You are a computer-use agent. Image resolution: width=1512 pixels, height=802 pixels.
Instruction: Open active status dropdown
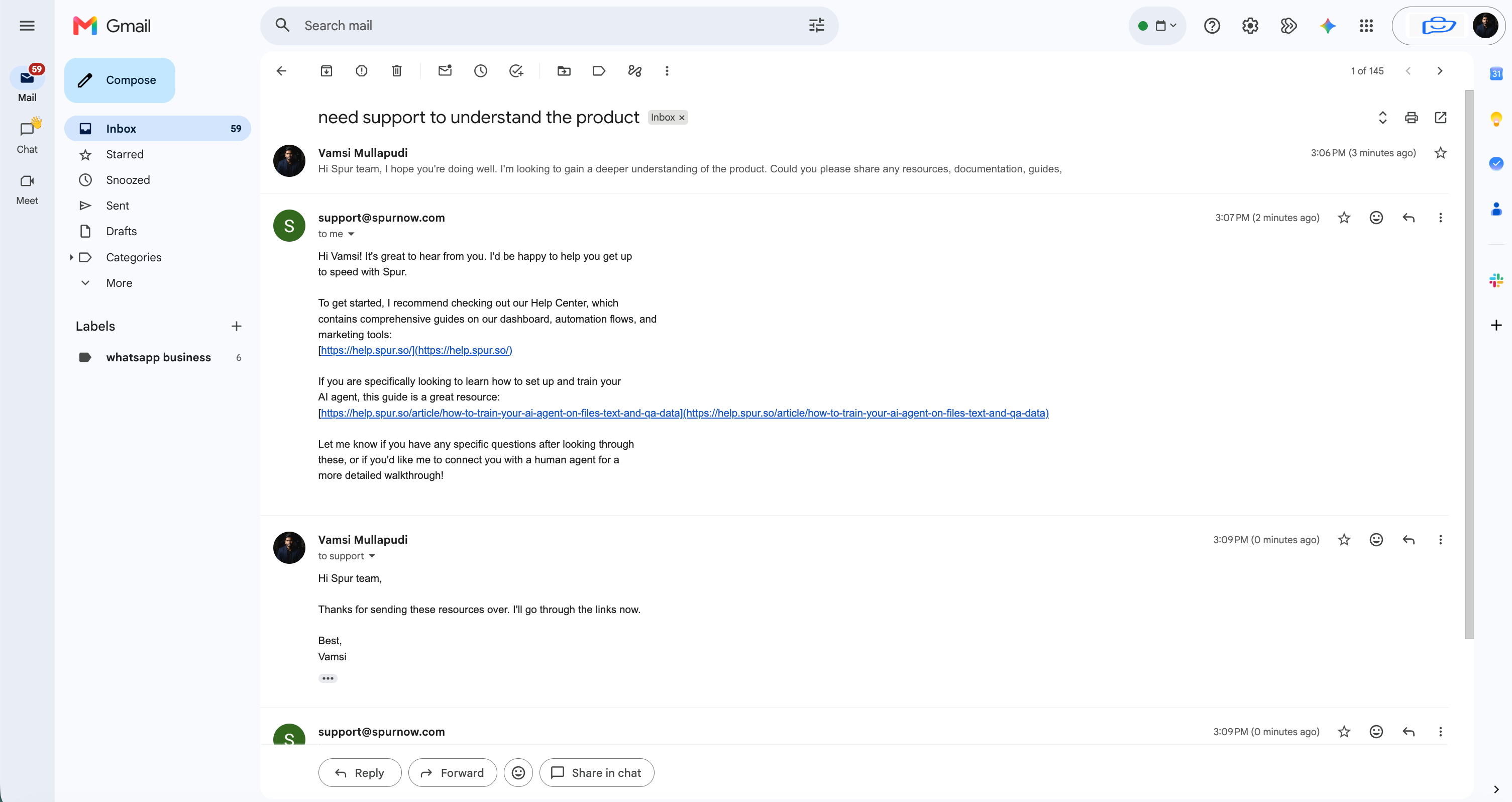pyautogui.click(x=1157, y=26)
